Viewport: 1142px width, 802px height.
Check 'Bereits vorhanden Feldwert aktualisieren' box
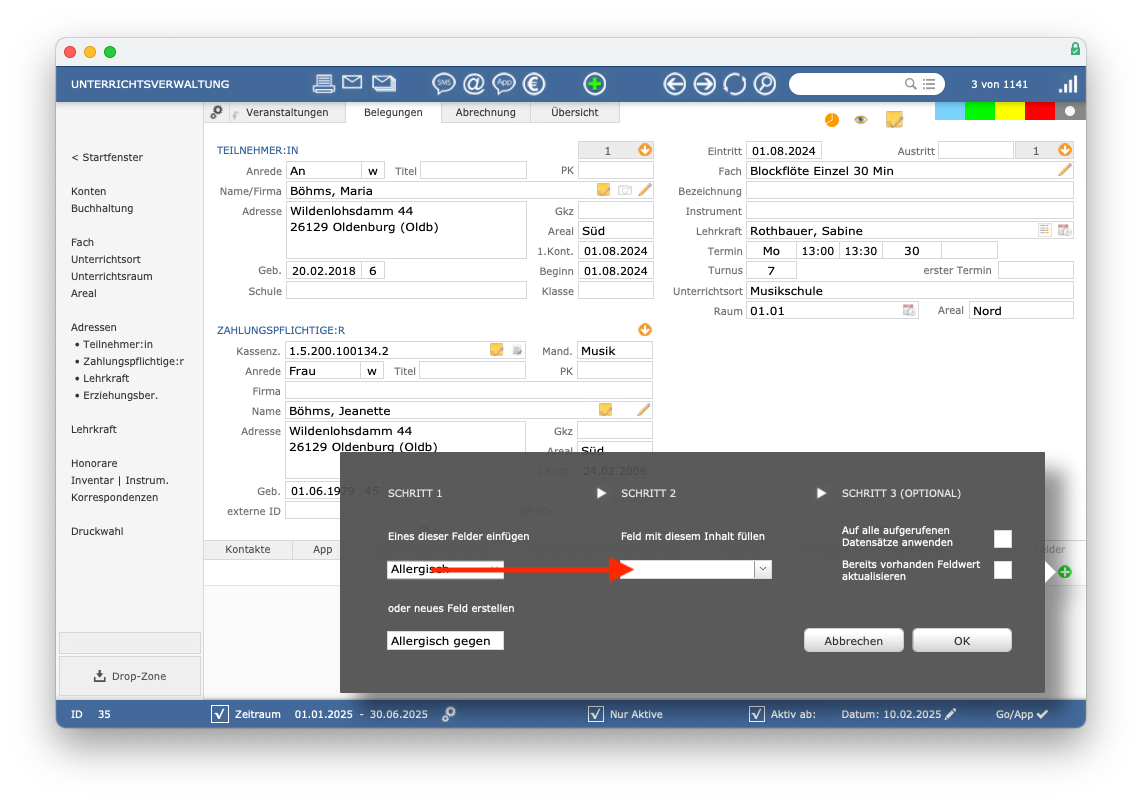click(x=1003, y=570)
